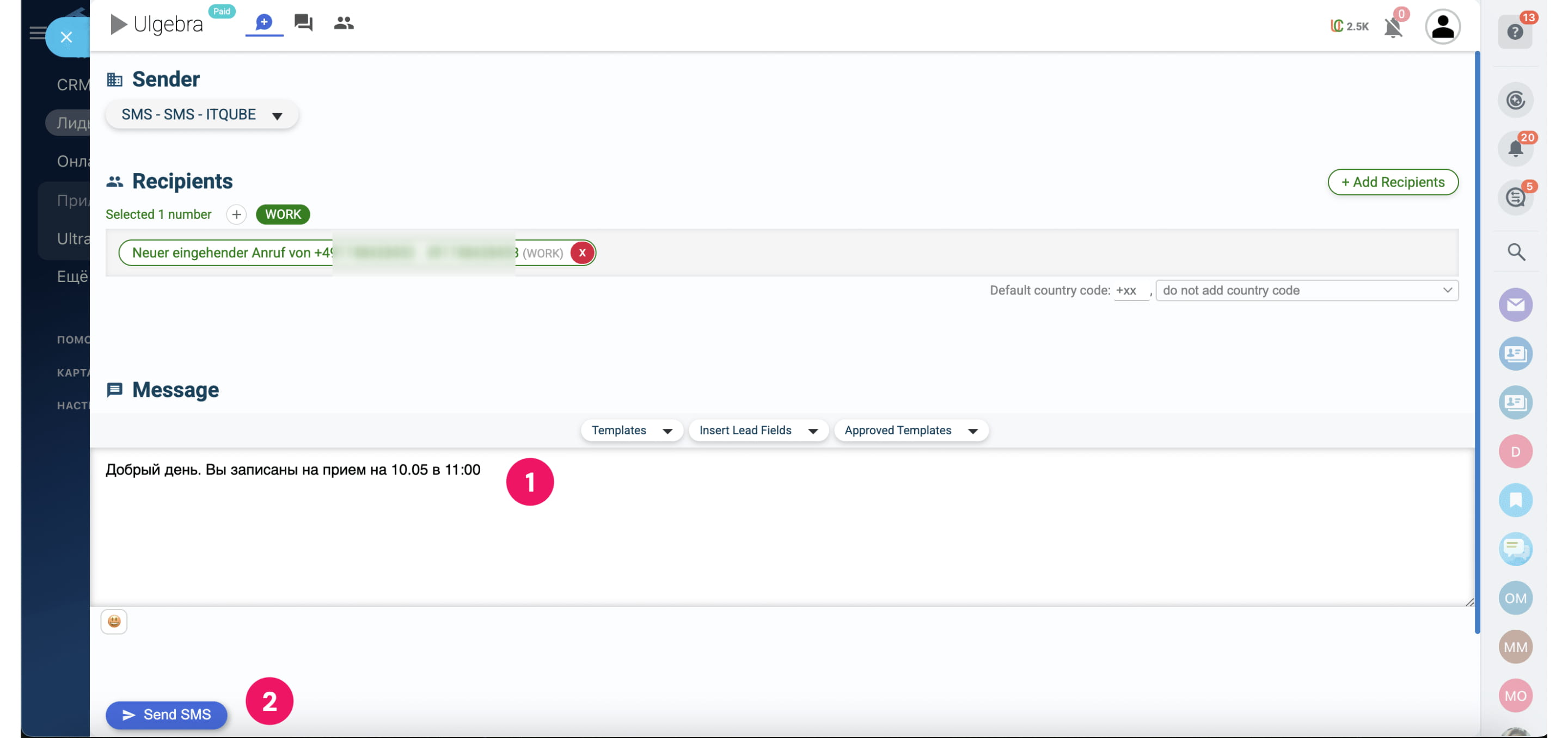Open the Templates dropdown
1568x738 pixels.
pos(631,430)
